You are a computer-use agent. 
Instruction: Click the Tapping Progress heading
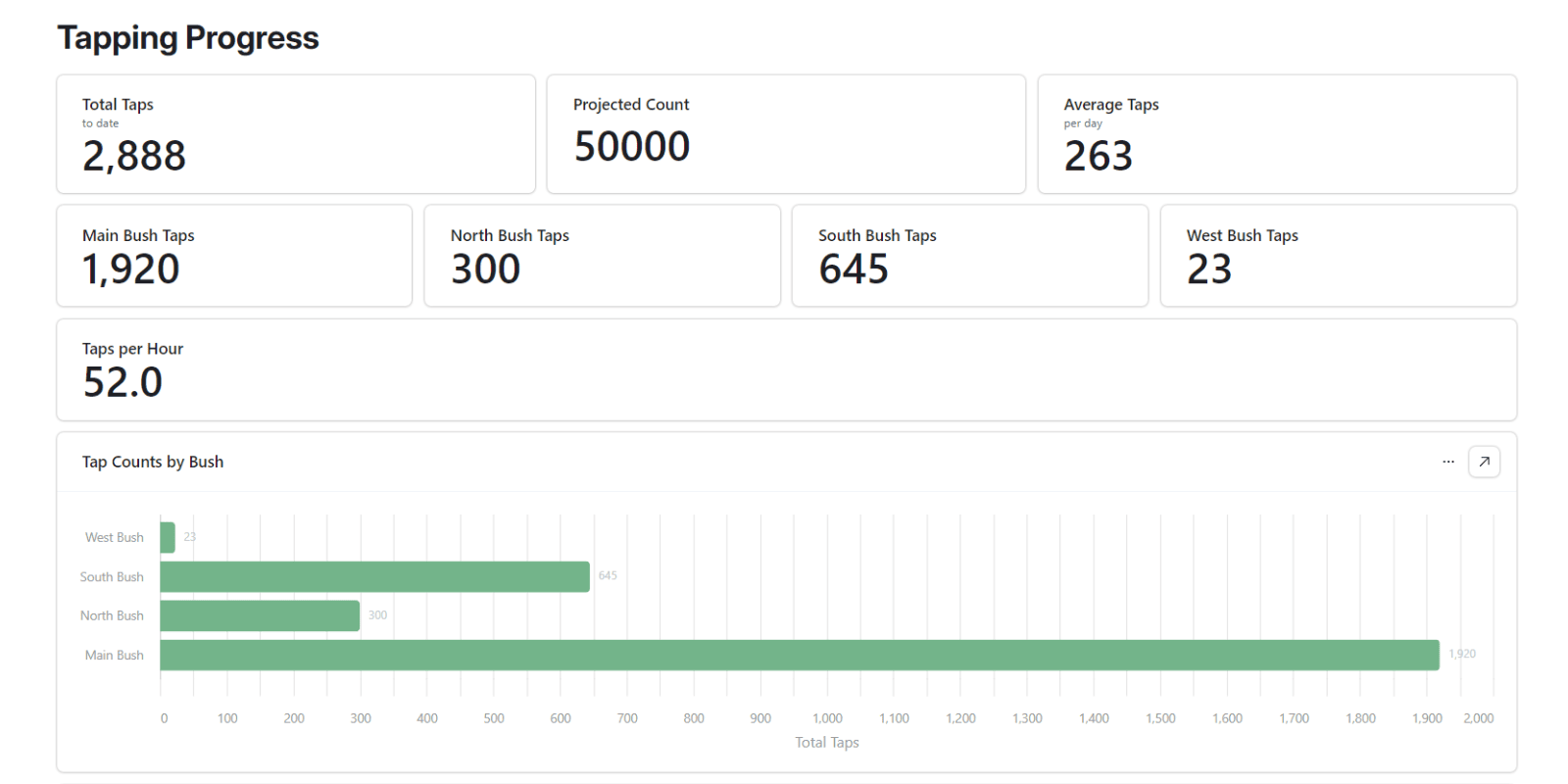[x=188, y=38]
